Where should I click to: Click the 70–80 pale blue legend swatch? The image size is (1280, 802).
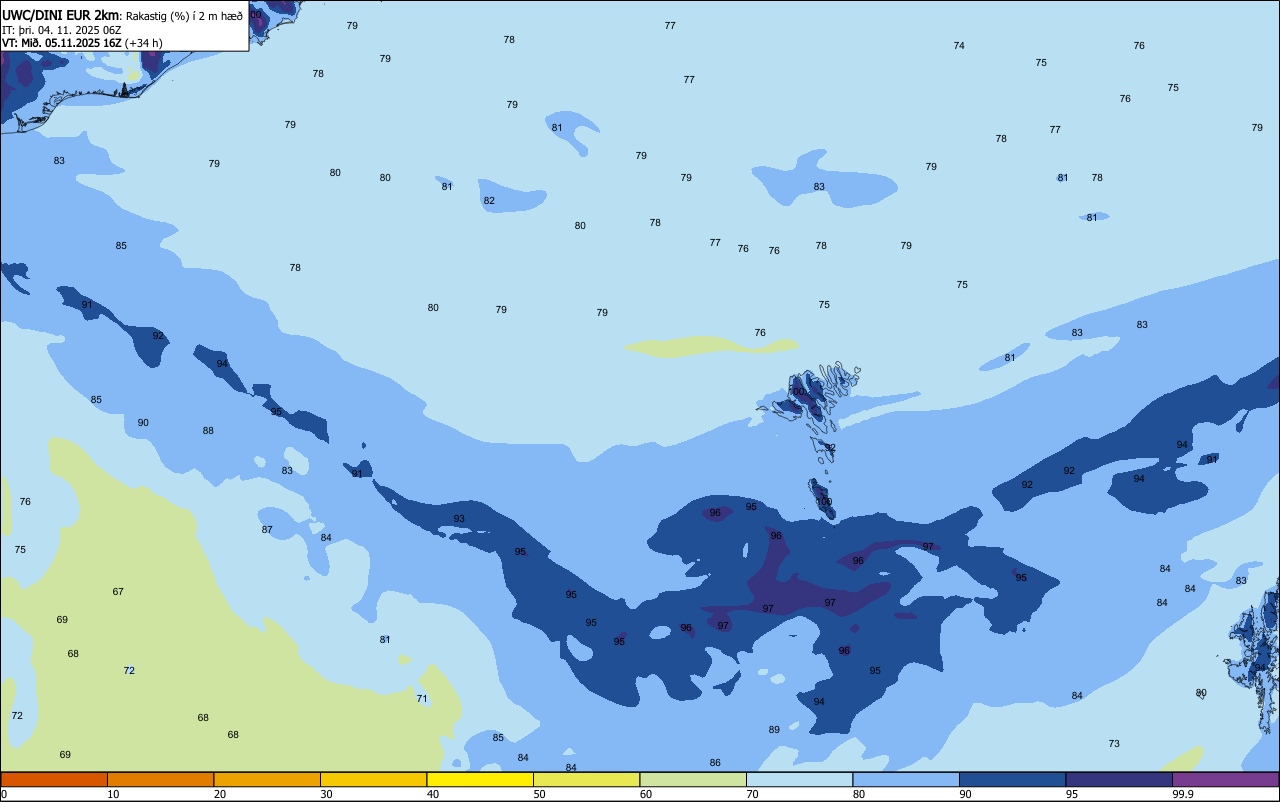[799, 779]
